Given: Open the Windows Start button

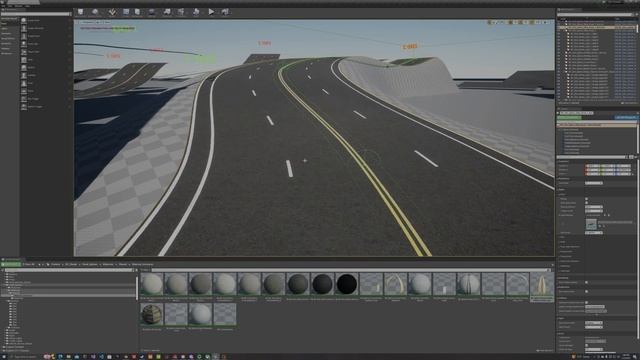Looking at the screenshot, I should [4, 357].
